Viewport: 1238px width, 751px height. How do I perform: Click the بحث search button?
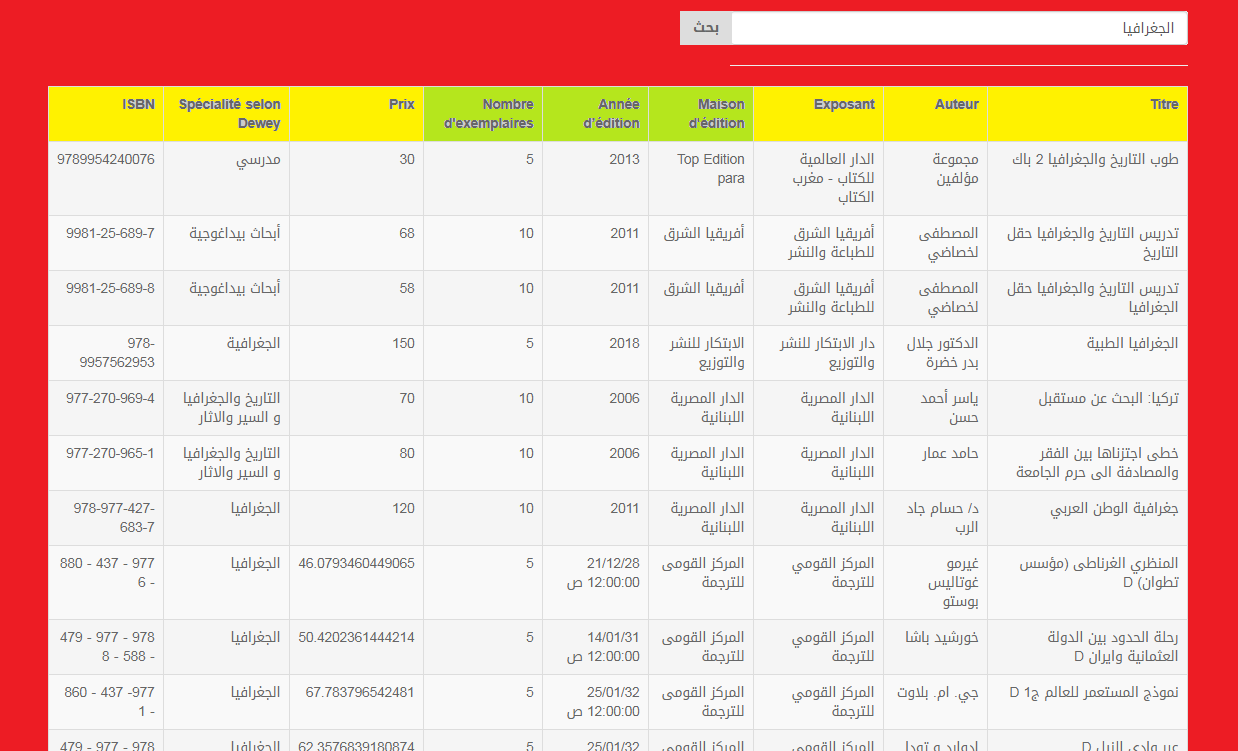[x=706, y=28]
